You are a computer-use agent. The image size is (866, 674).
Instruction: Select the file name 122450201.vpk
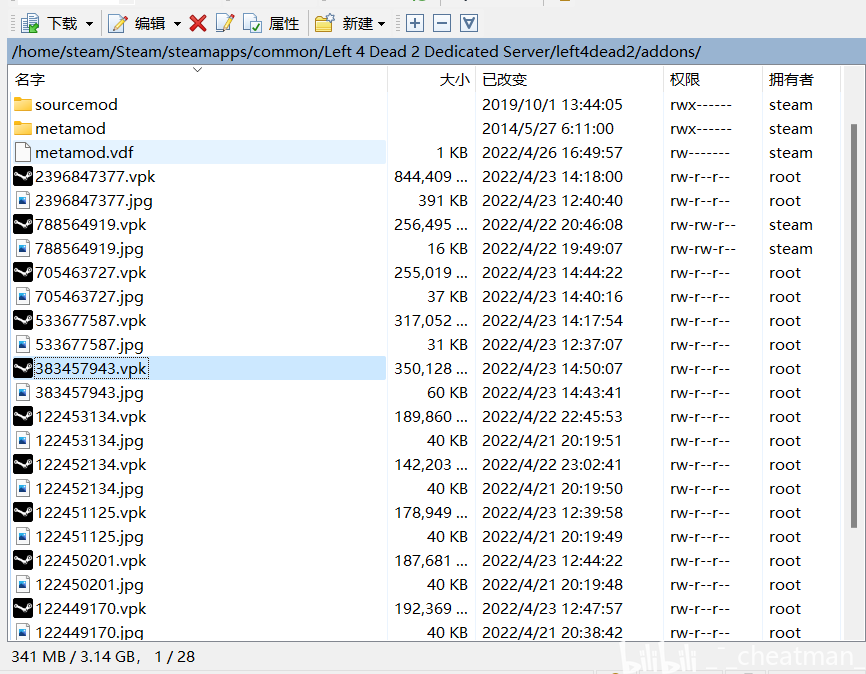(x=91, y=561)
